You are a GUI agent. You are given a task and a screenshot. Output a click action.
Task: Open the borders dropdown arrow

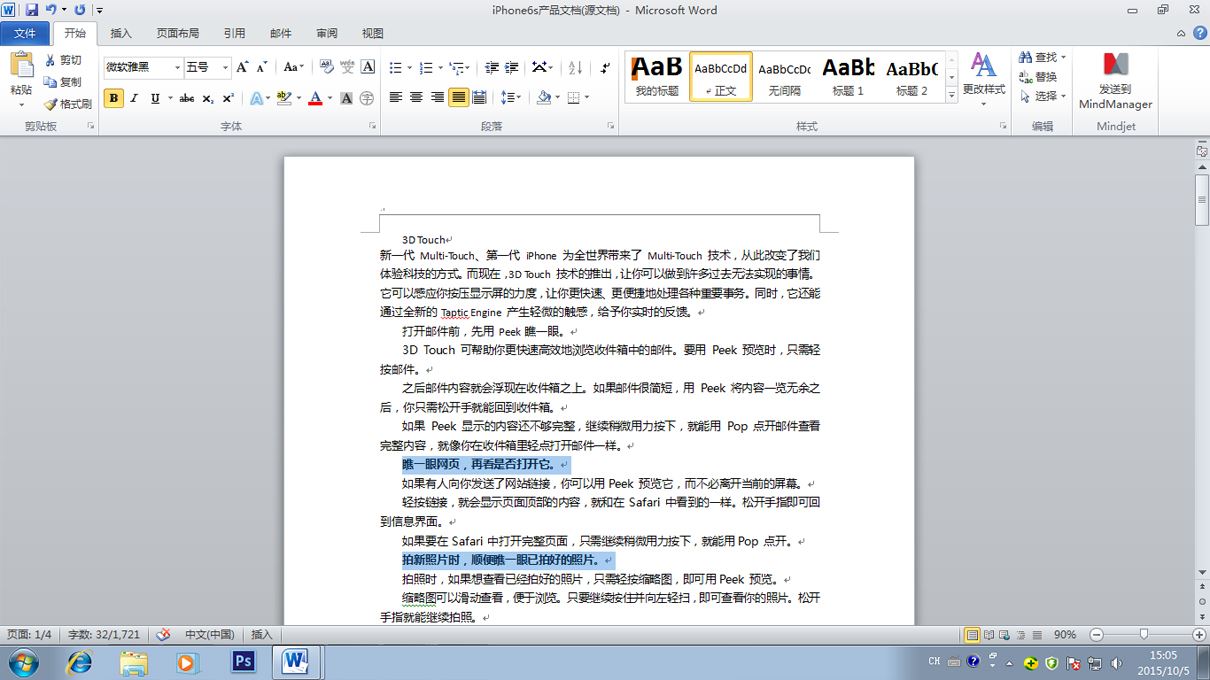click(x=587, y=97)
